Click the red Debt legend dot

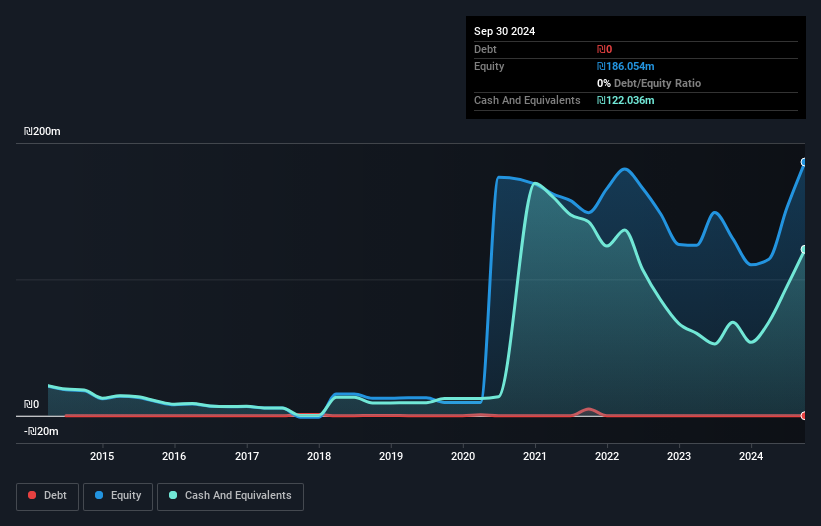pyautogui.click(x=32, y=495)
